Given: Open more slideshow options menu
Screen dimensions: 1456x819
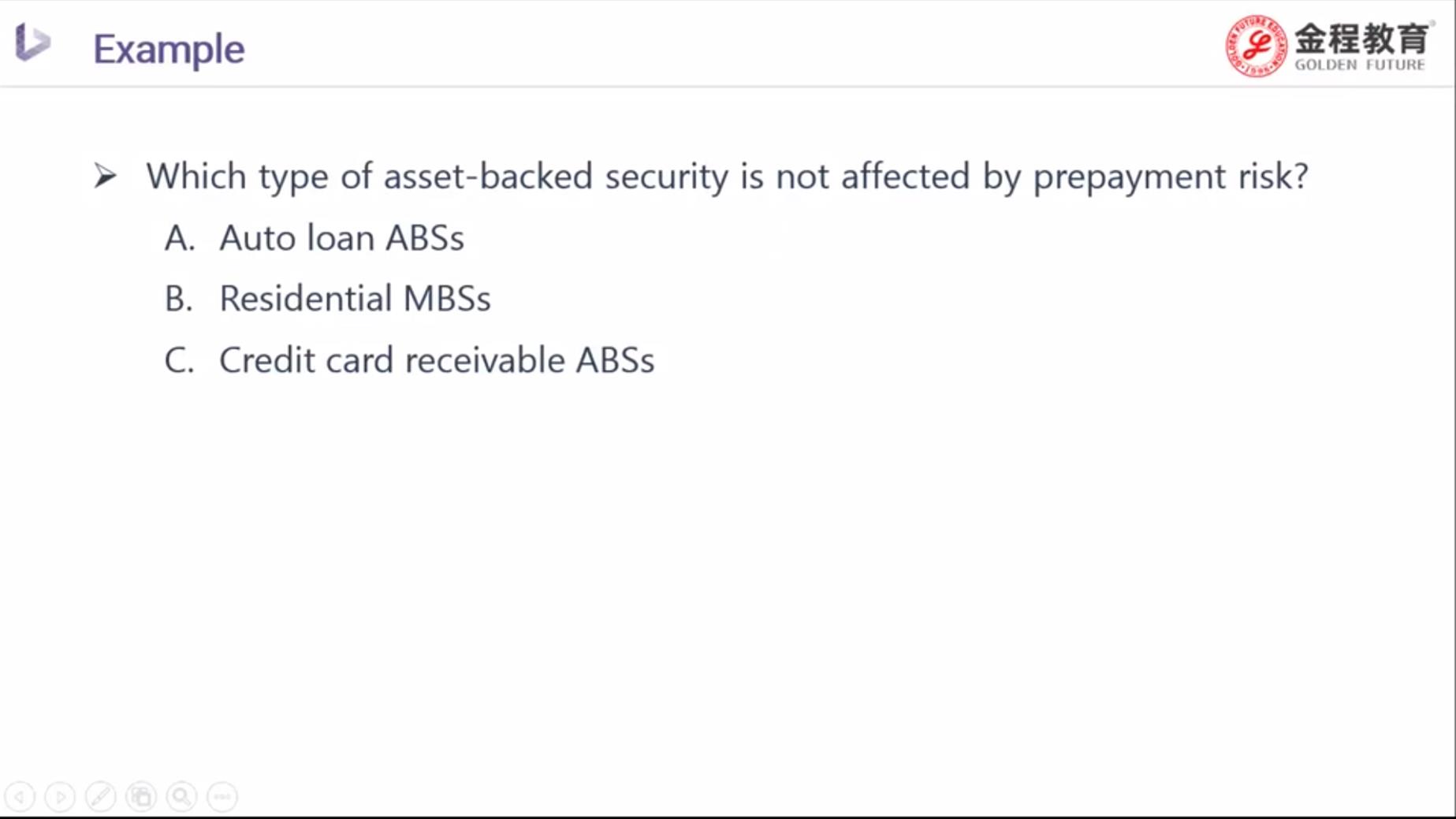Looking at the screenshot, I should coord(222,797).
